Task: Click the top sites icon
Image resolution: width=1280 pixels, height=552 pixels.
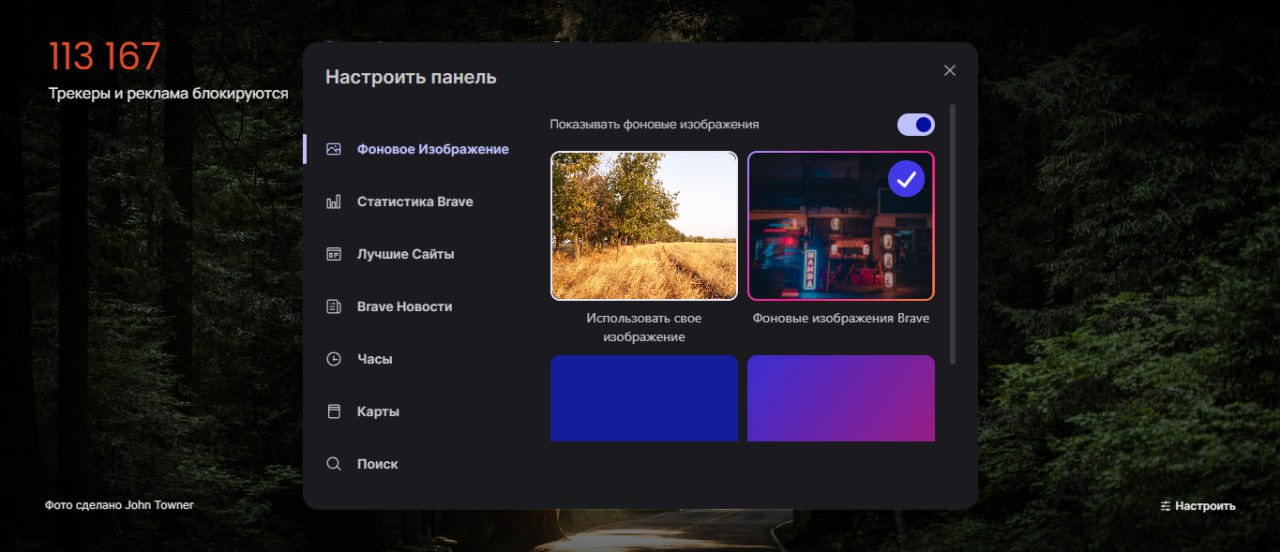Action: coord(334,254)
